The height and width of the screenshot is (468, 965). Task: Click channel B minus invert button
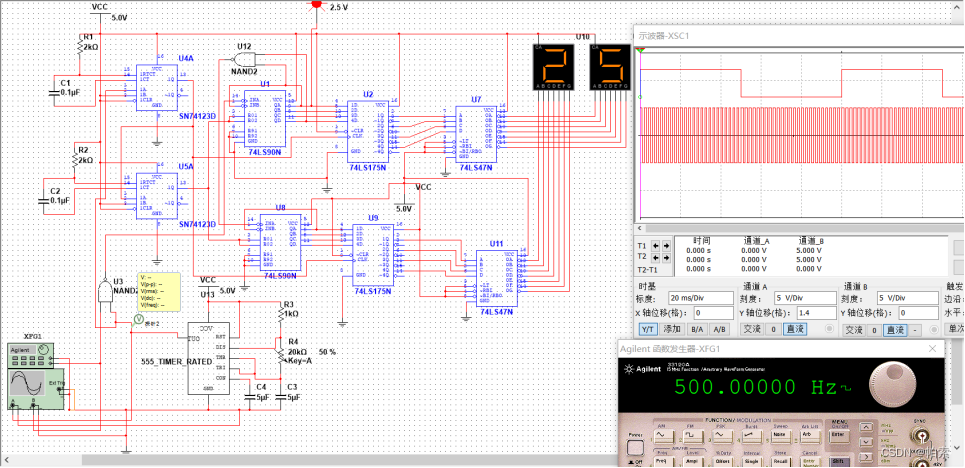click(x=915, y=330)
